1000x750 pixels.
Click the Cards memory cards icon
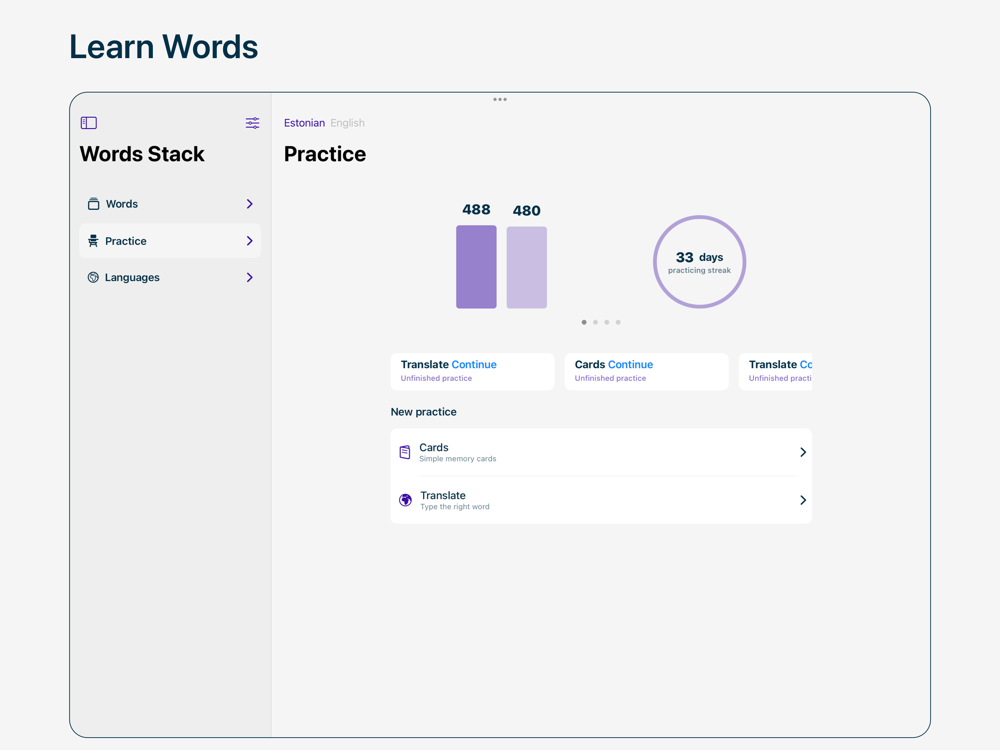coord(405,452)
